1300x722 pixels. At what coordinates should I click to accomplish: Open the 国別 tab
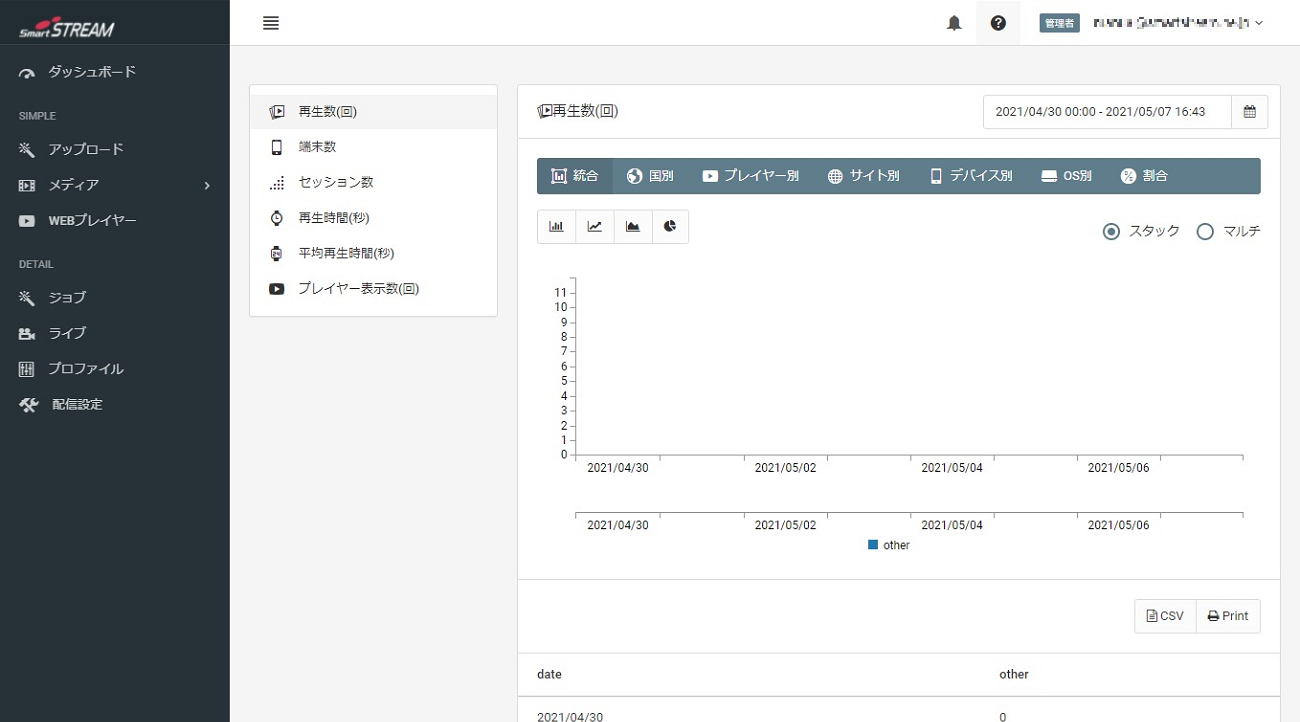click(650, 176)
